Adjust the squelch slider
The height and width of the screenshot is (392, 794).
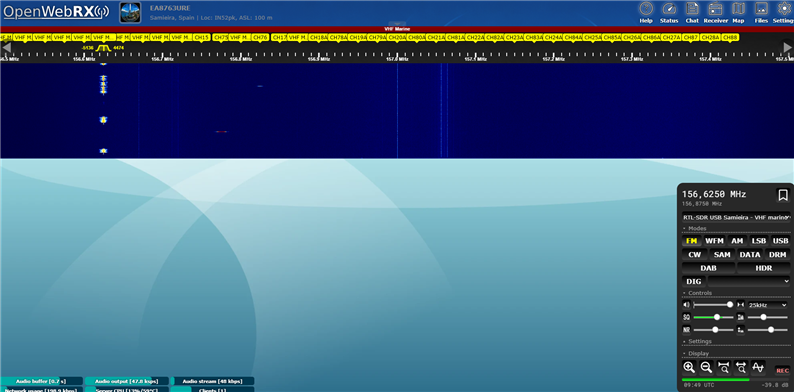[713, 317]
